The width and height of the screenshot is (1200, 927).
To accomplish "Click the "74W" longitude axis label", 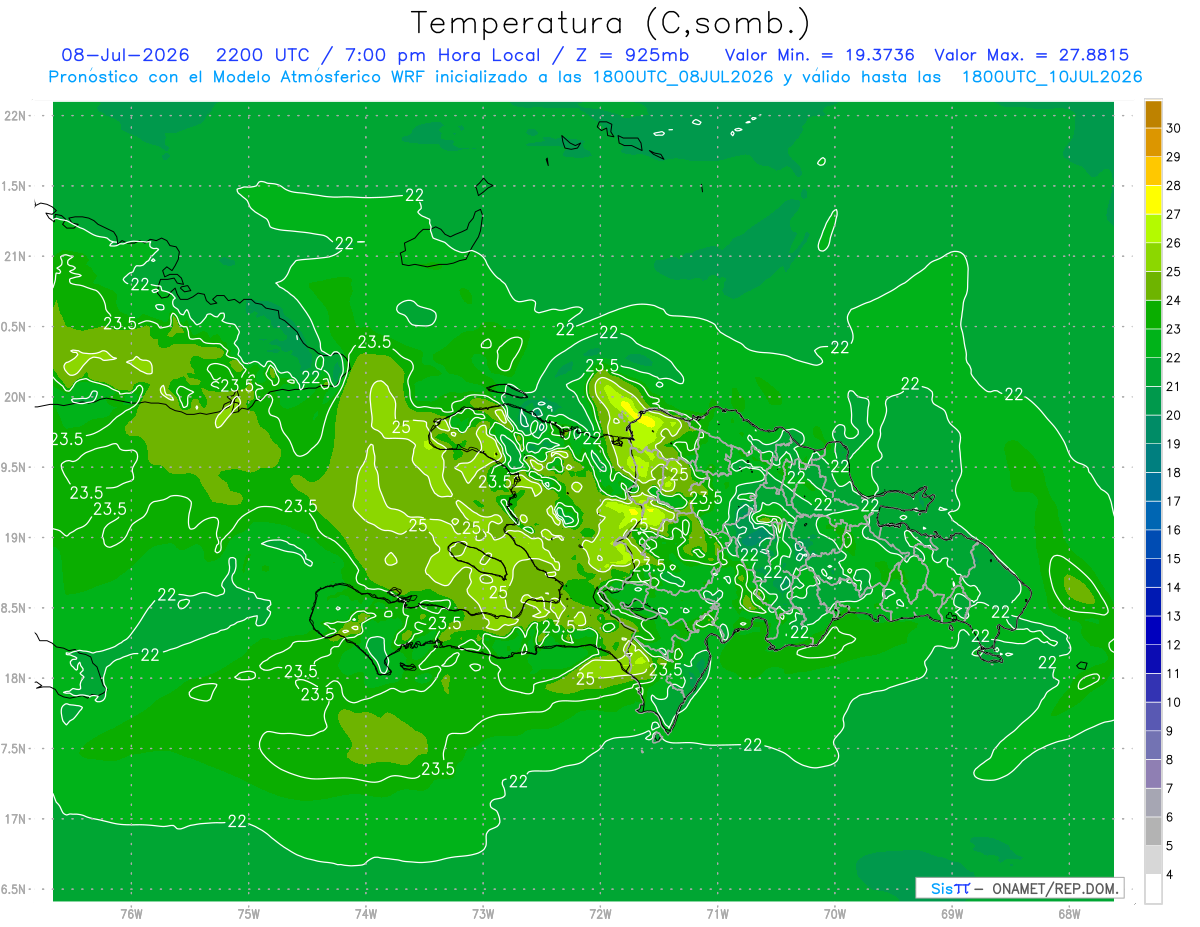I will pyautogui.click(x=365, y=913).
